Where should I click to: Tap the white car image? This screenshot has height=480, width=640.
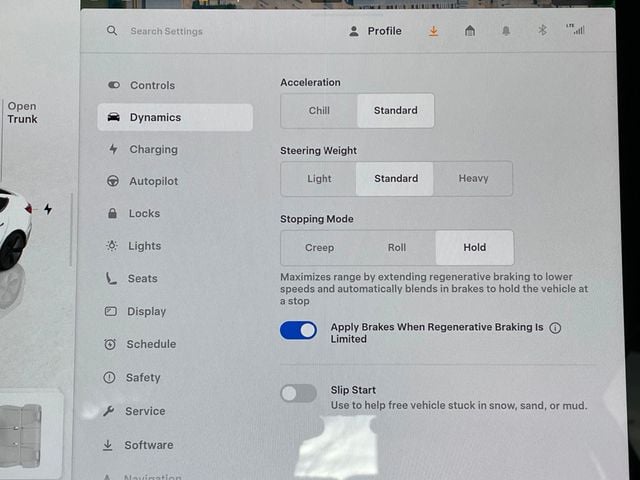[15, 229]
